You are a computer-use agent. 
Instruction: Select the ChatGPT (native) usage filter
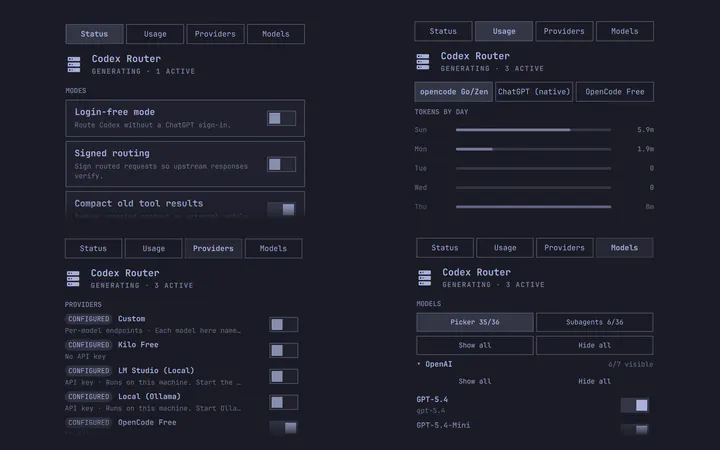534,92
